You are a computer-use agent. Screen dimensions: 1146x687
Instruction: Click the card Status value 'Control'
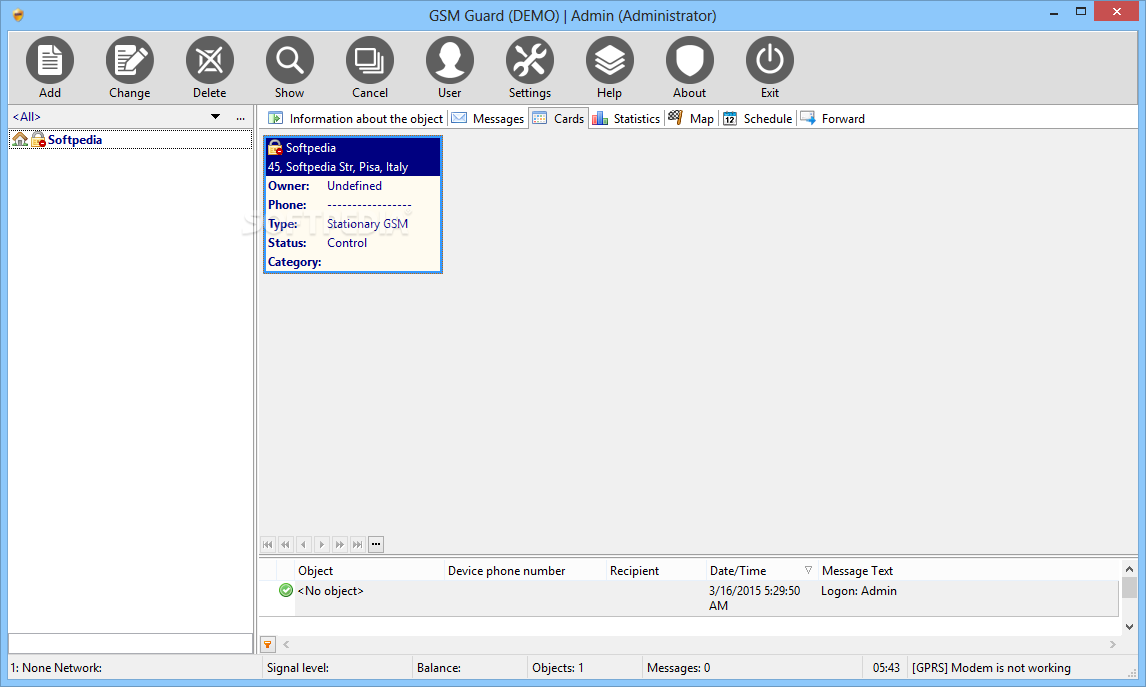(x=347, y=243)
